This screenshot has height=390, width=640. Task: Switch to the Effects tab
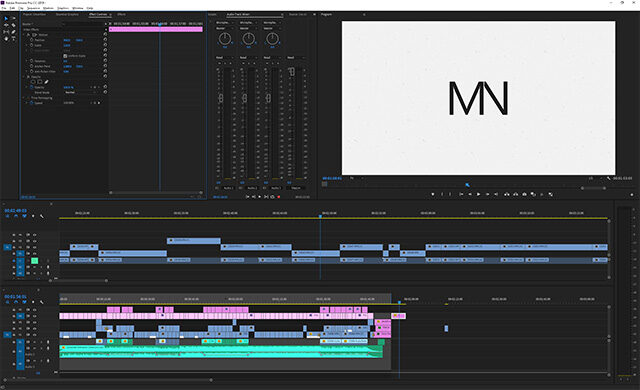click(x=121, y=14)
